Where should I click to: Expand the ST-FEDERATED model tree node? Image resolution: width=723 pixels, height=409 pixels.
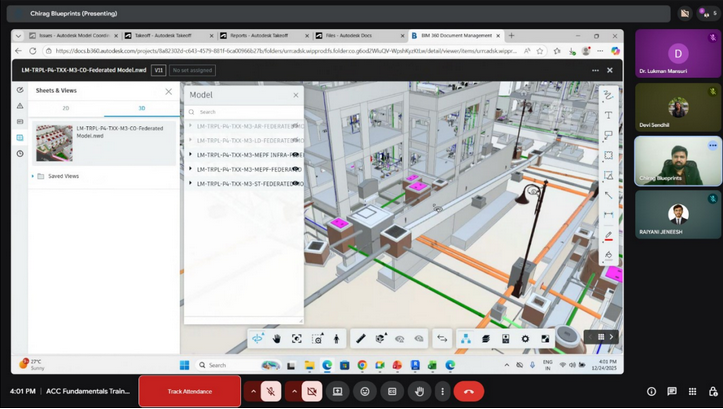[x=191, y=183]
